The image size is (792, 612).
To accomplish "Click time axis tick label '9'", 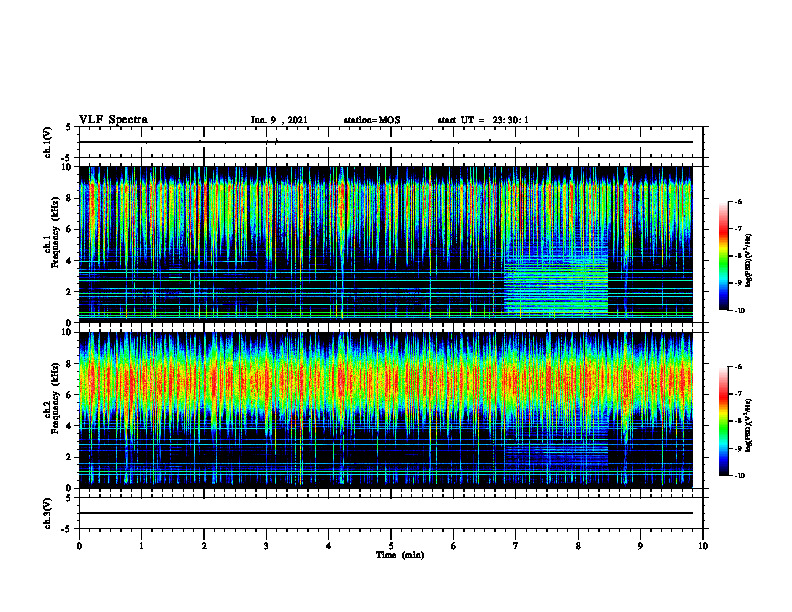I will click(640, 546).
